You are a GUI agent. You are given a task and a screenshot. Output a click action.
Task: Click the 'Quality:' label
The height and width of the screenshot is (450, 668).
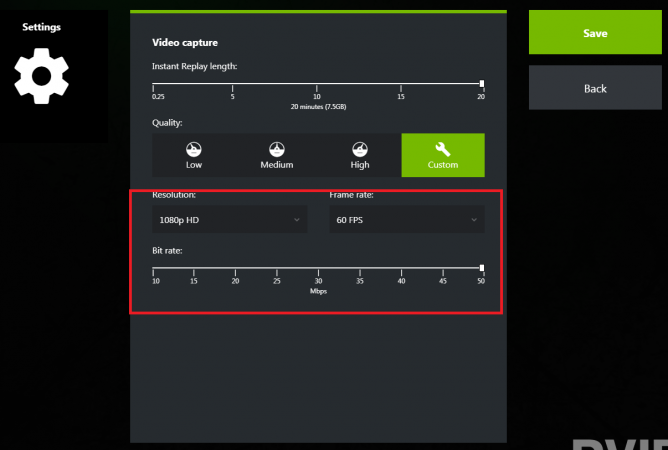[x=167, y=123]
